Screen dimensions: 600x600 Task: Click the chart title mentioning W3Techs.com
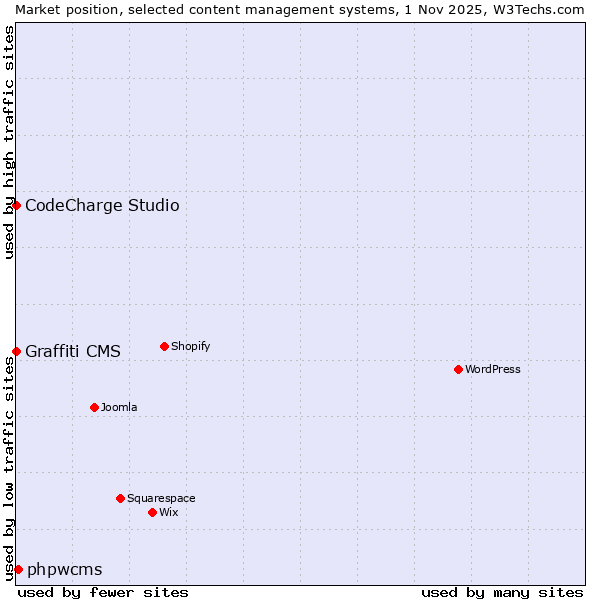tap(300, 9)
